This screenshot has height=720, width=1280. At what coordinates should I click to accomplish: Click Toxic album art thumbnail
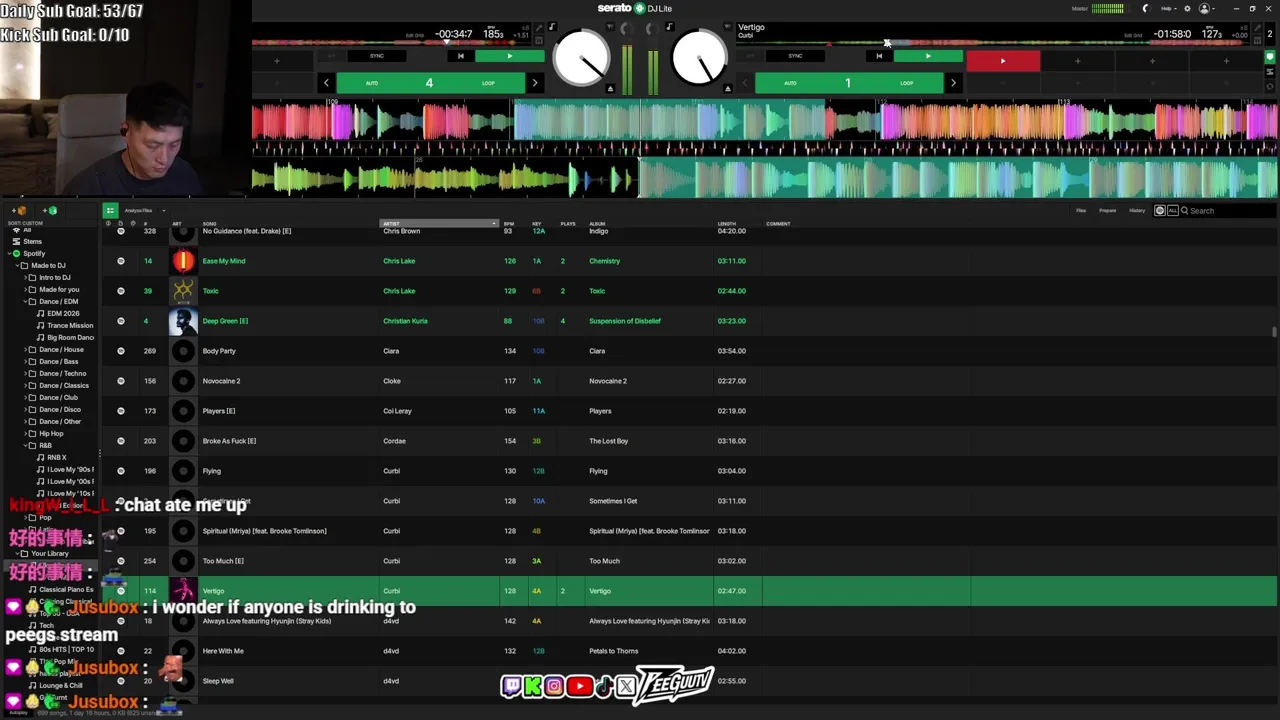183,291
